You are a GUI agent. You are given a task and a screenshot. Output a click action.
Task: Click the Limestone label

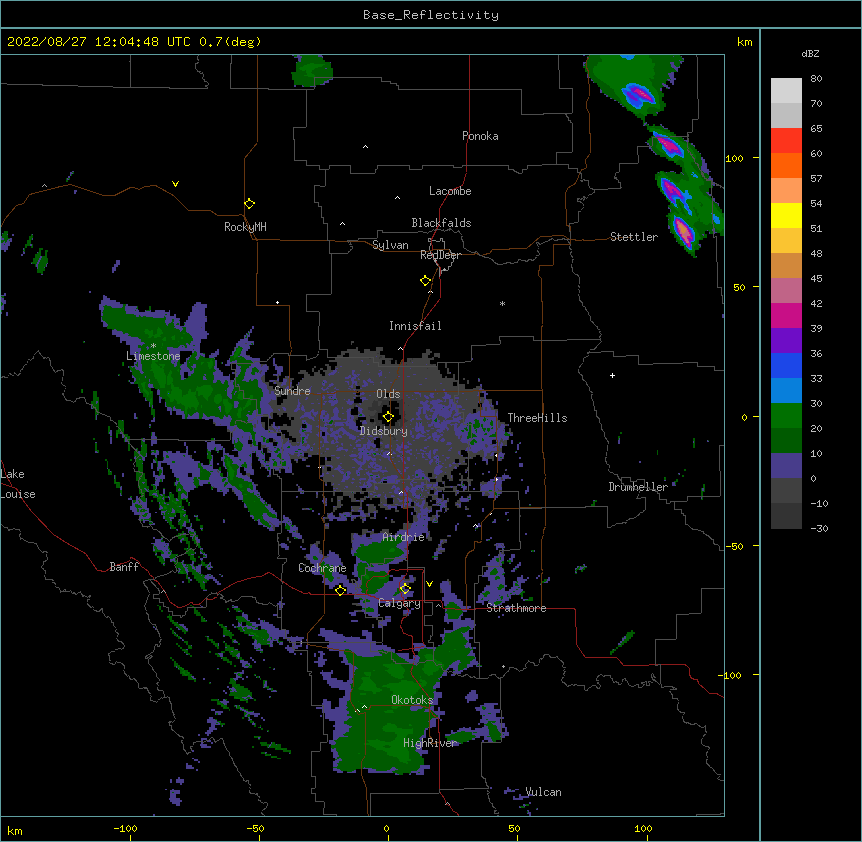coord(153,356)
